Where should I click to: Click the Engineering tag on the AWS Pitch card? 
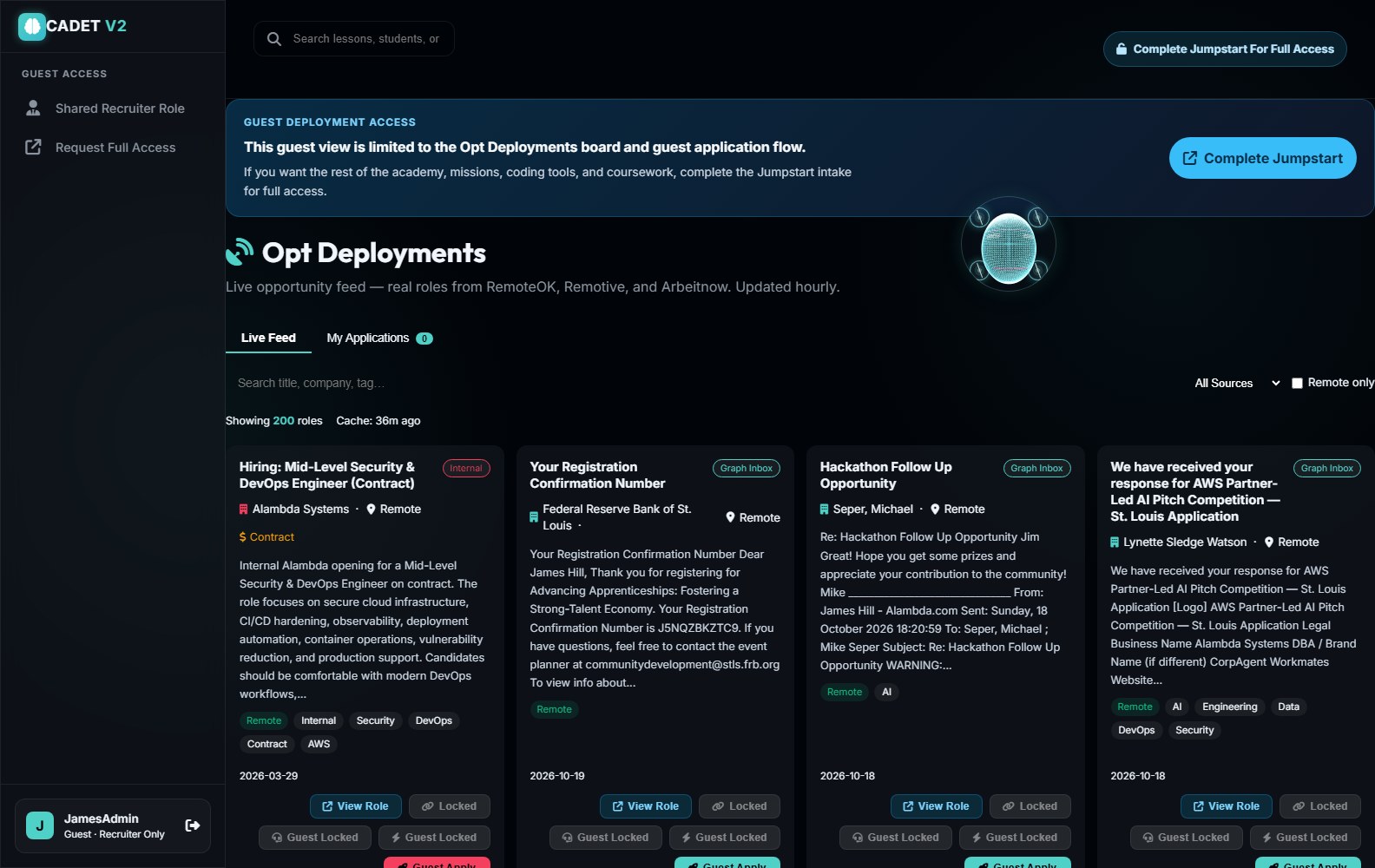coord(1230,707)
